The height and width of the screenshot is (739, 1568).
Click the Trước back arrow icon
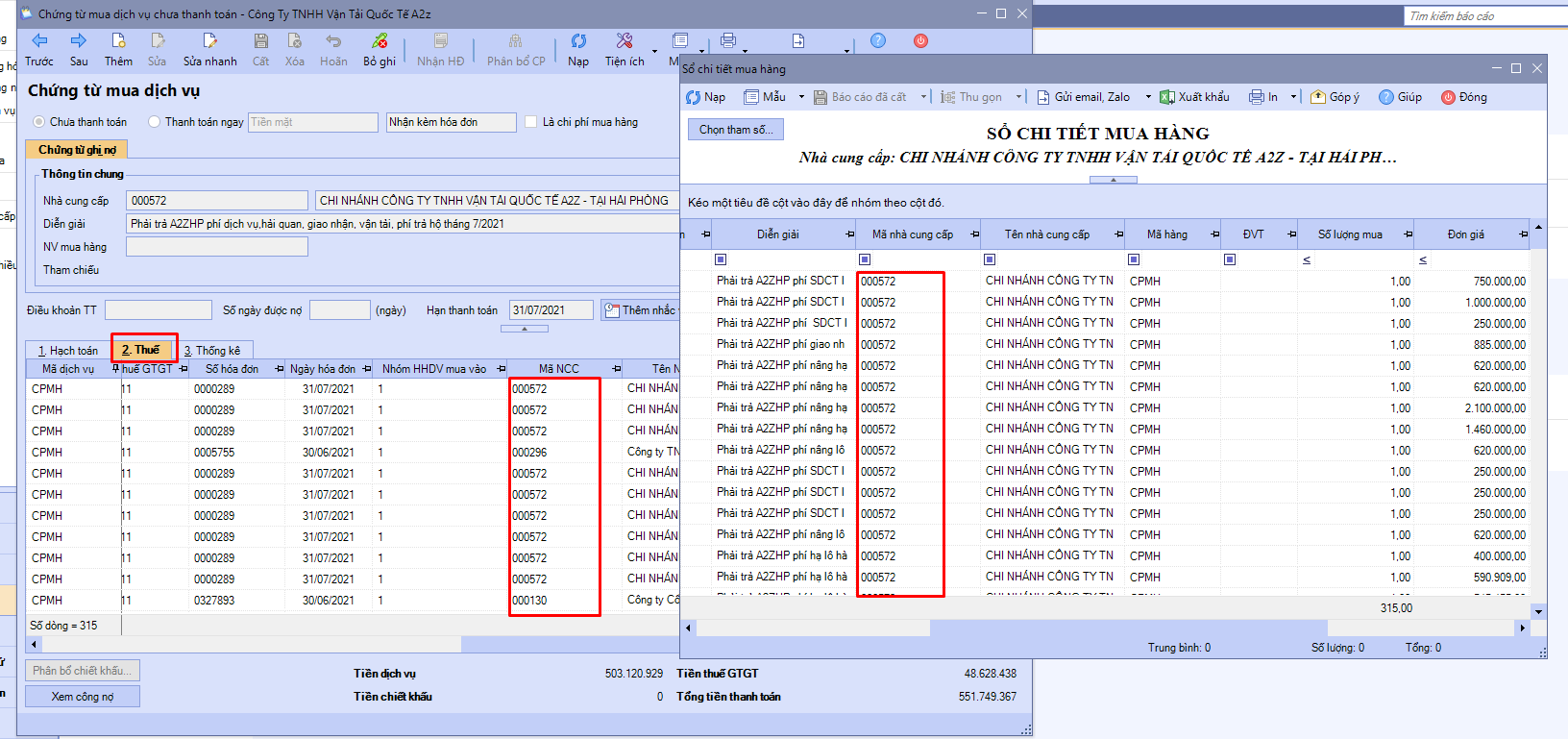pos(39,40)
